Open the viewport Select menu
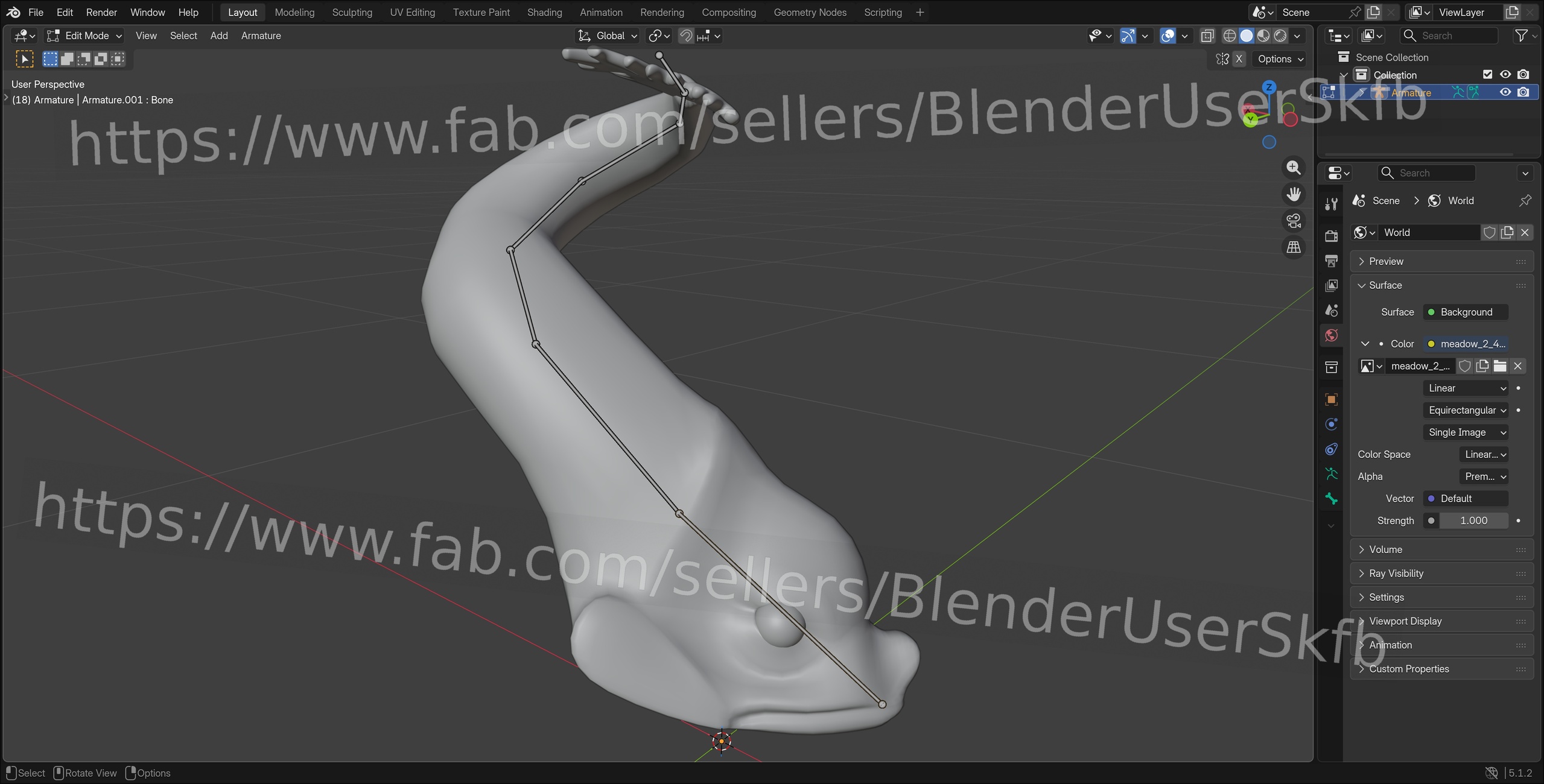This screenshot has width=1544, height=784. point(183,36)
